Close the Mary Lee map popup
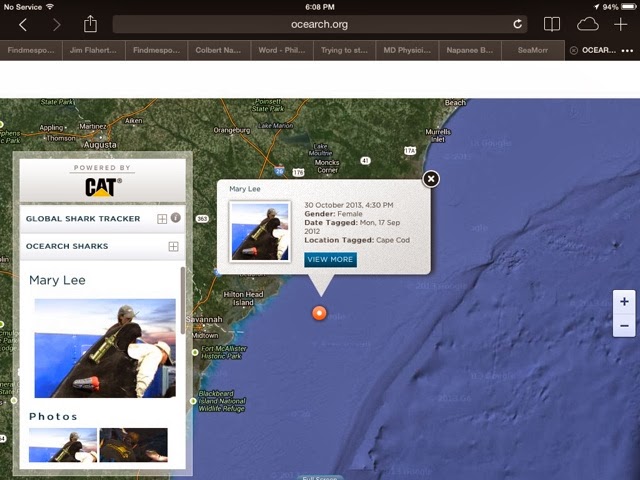Image resolution: width=640 pixels, height=480 pixels. click(x=431, y=179)
